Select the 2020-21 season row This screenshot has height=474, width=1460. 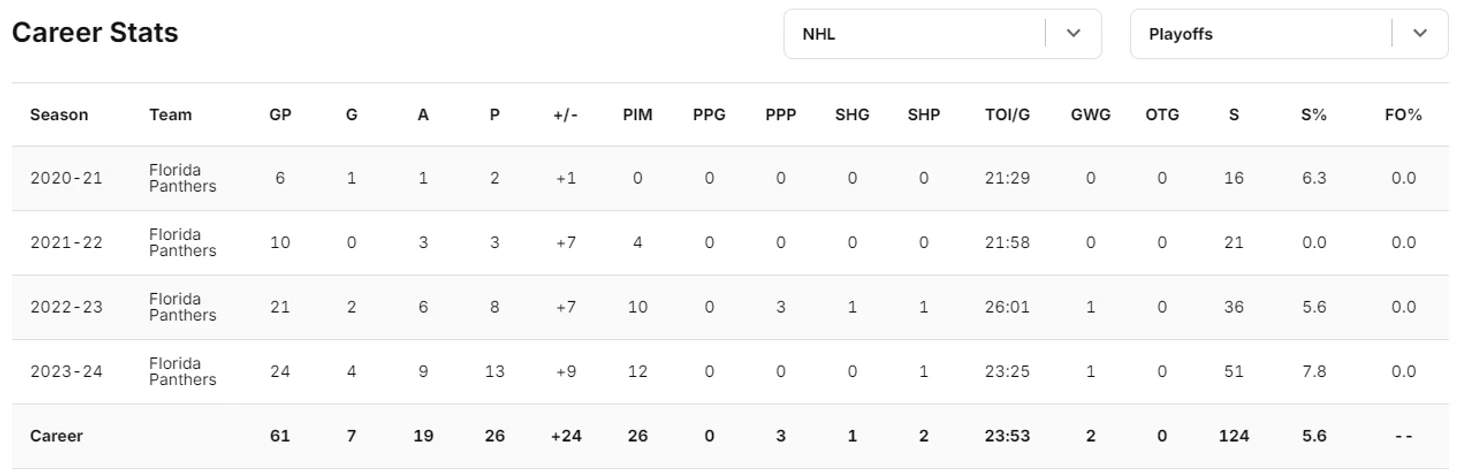[66, 179]
